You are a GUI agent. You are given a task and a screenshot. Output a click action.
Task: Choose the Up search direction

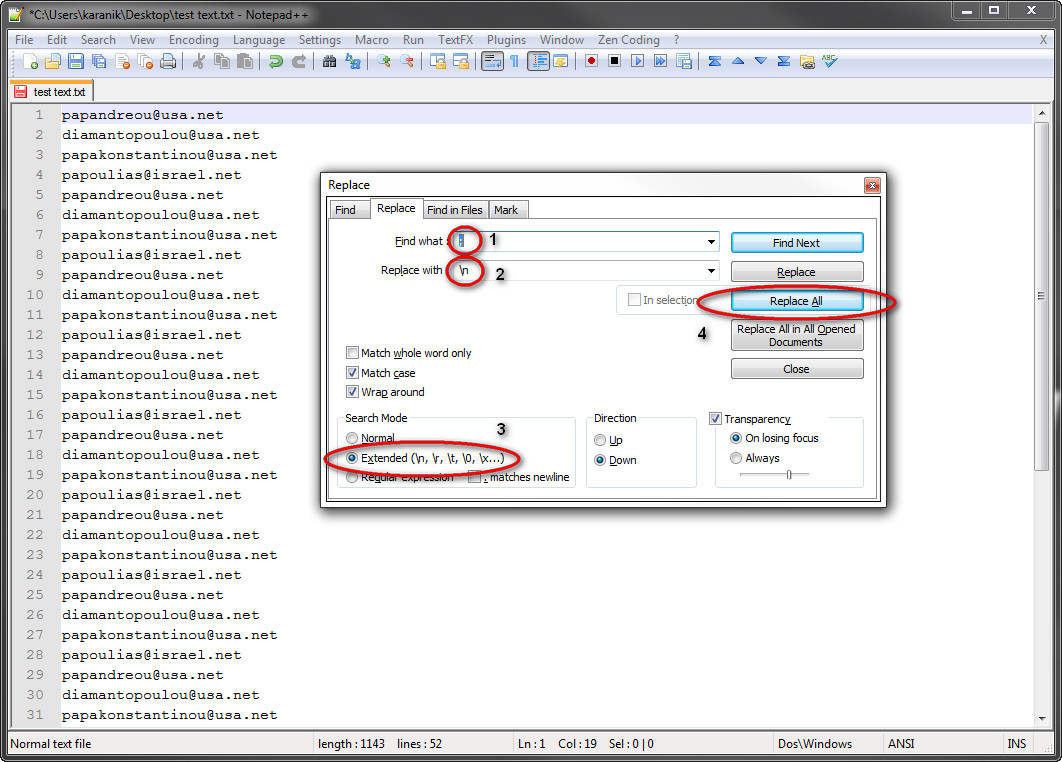coord(600,439)
